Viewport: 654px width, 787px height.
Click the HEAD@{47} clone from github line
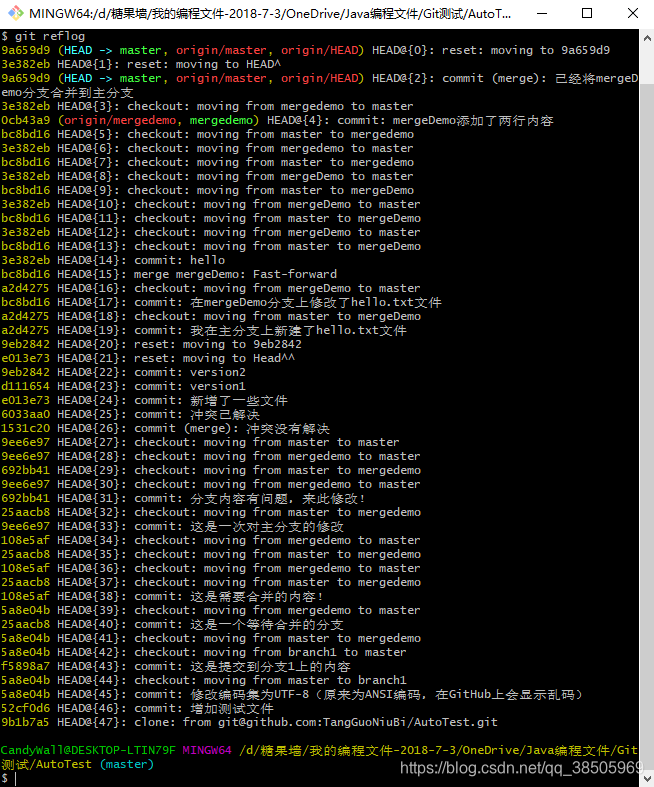pos(249,722)
